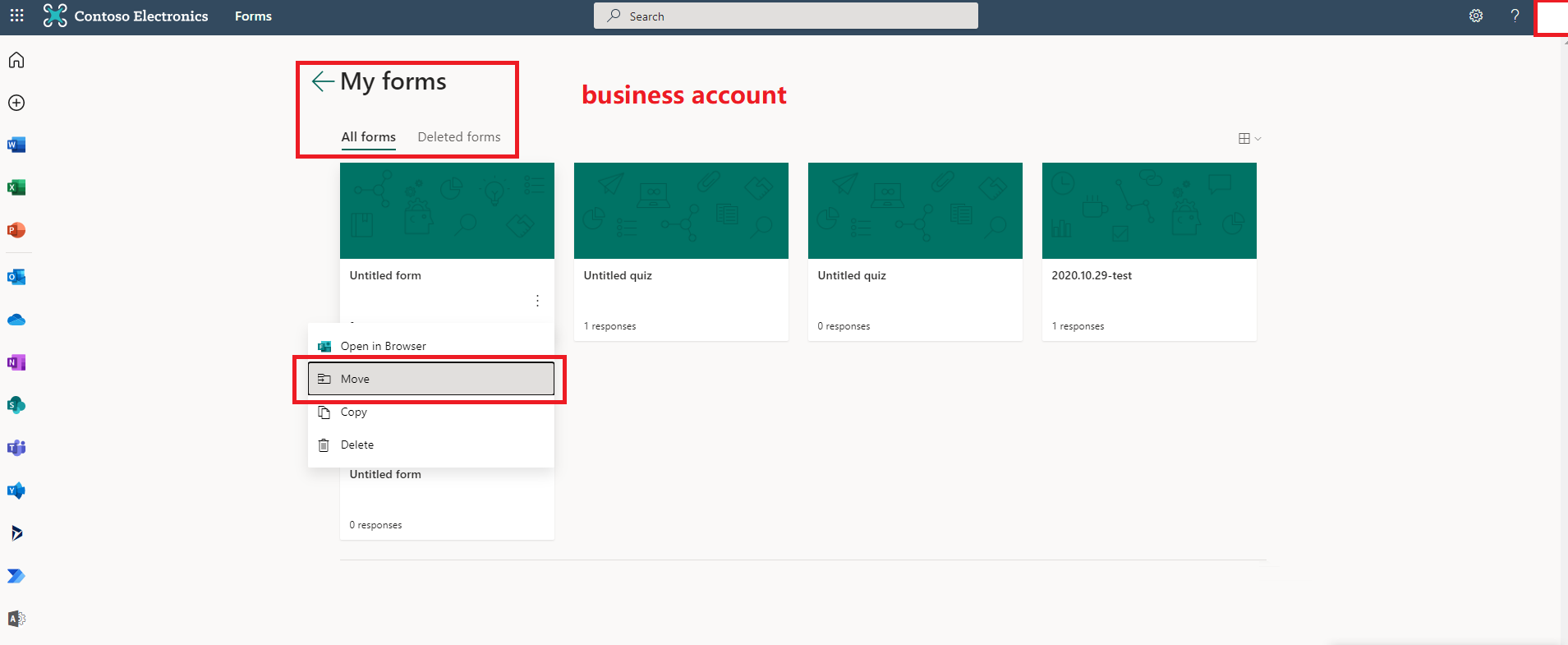1568x645 pixels.
Task: Select the All forms tab
Action: (x=369, y=137)
